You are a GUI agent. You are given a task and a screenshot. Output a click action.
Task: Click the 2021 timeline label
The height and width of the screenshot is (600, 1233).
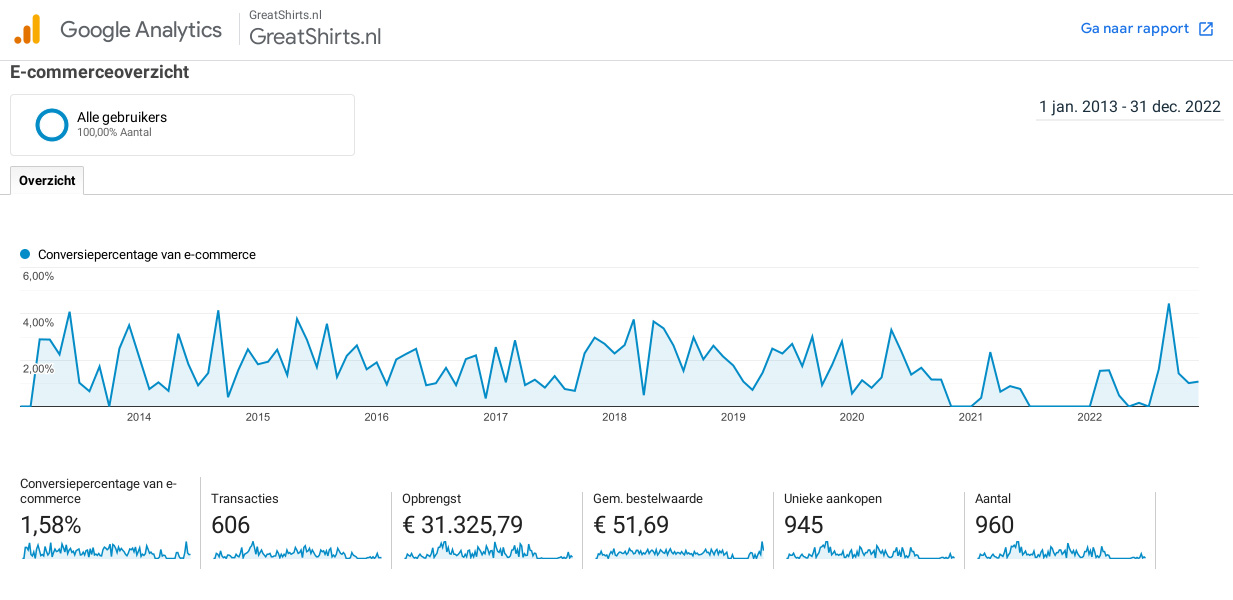pos(971,417)
